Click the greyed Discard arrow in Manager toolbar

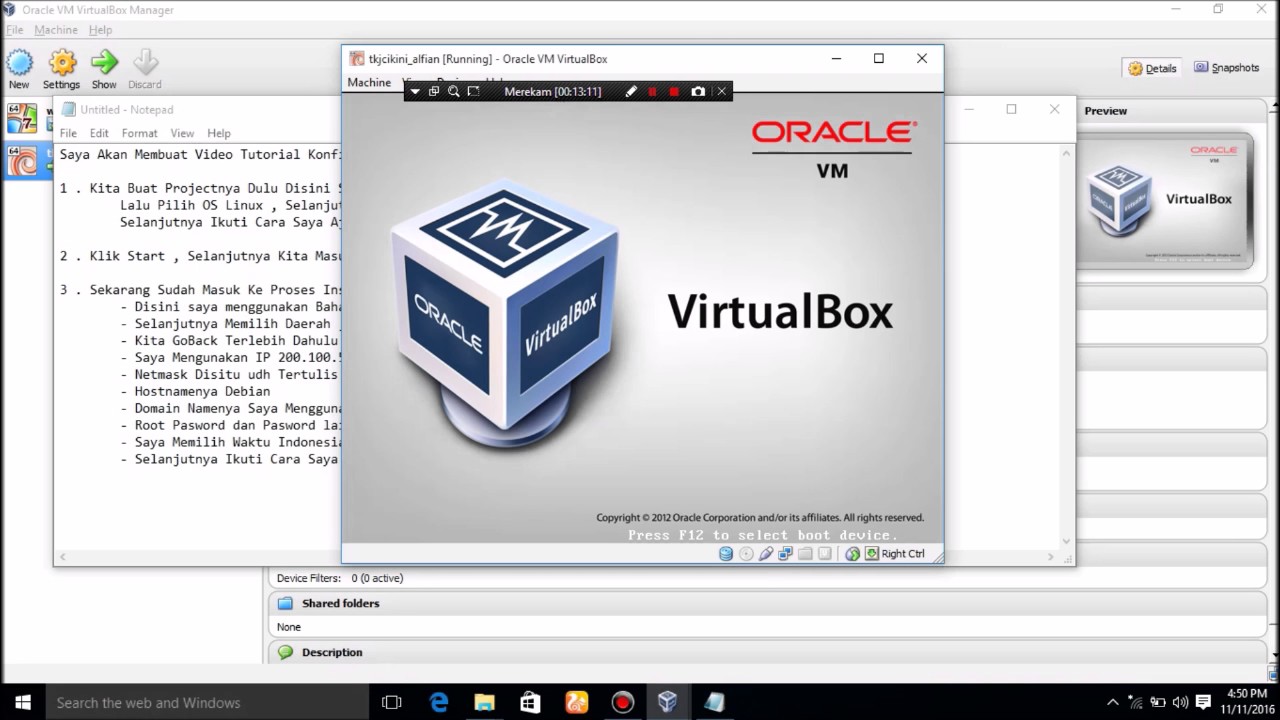pyautogui.click(x=145, y=62)
